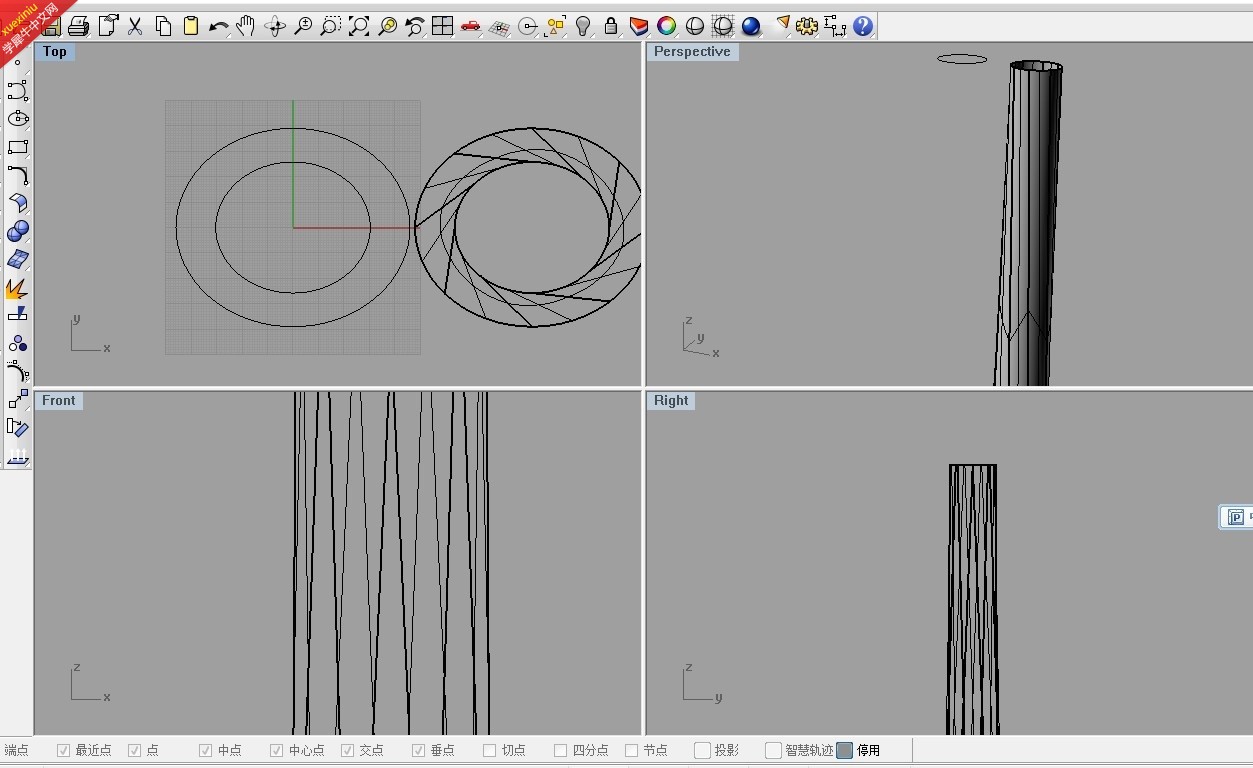The image size is (1253, 768).
Task: Enable the 节点 osnap checkbox
Action: click(632, 750)
